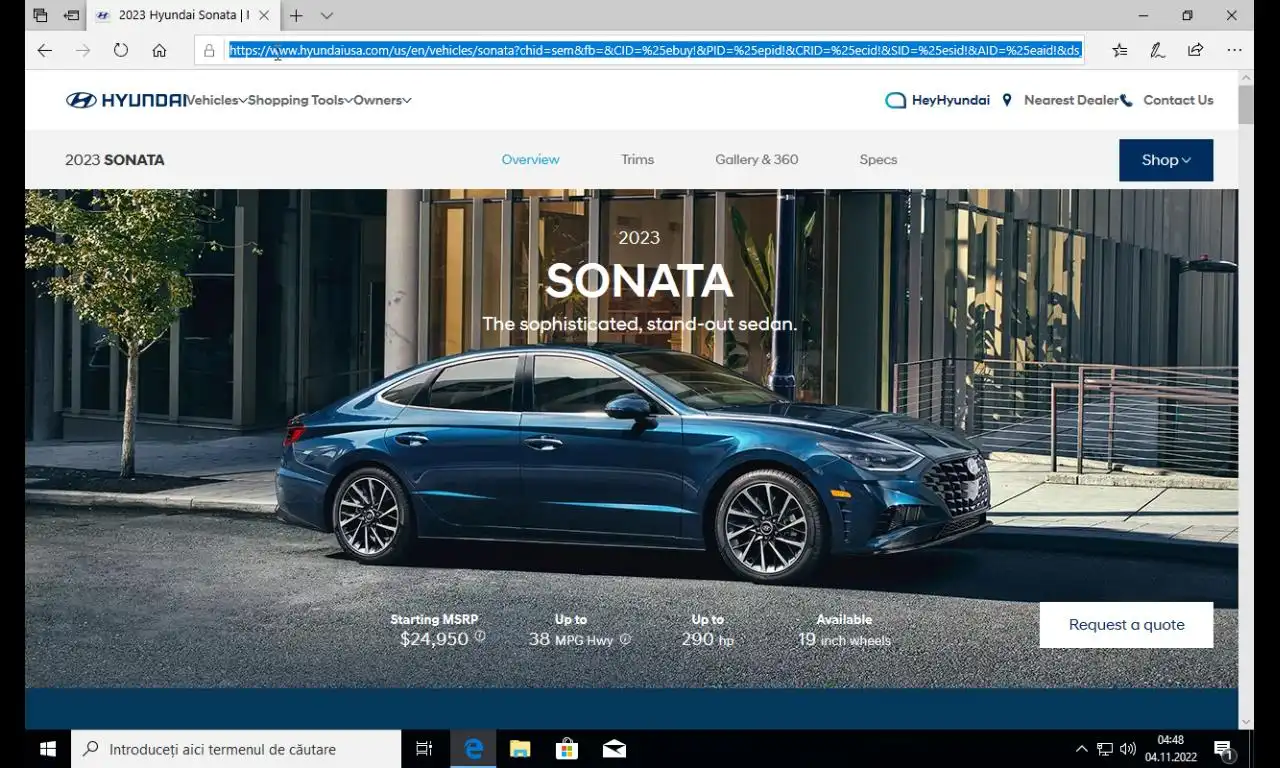Click the Nearest Dealer pin icon
This screenshot has width=1280, height=768.
1007,100
